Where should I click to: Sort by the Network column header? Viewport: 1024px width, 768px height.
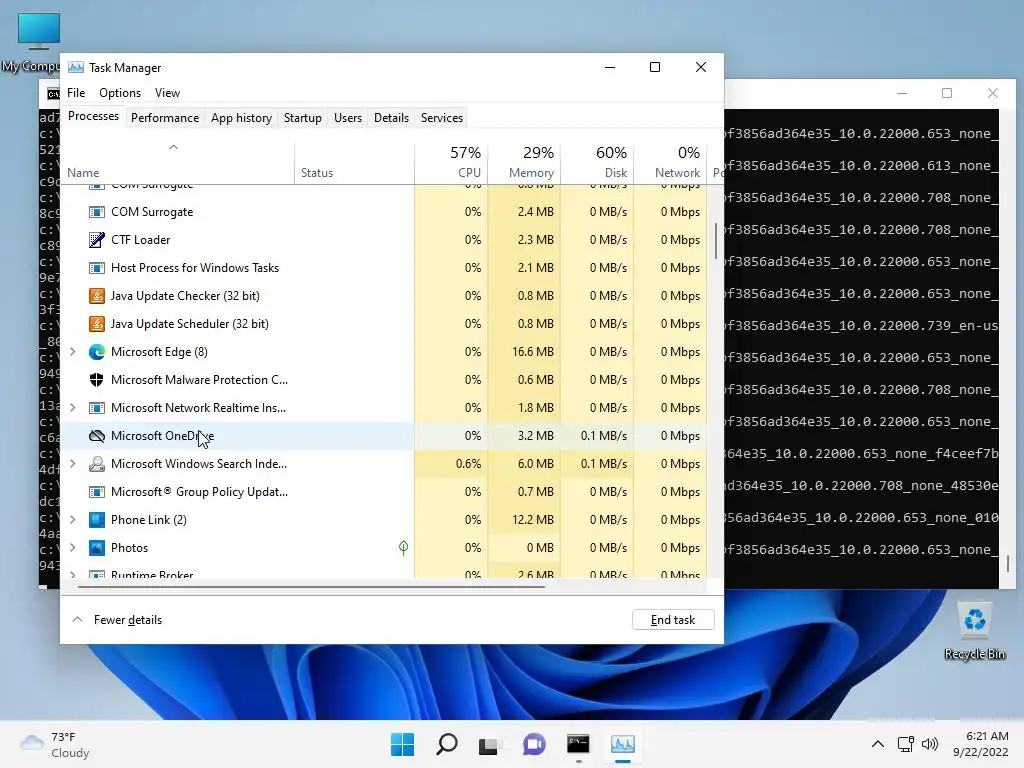click(x=671, y=162)
